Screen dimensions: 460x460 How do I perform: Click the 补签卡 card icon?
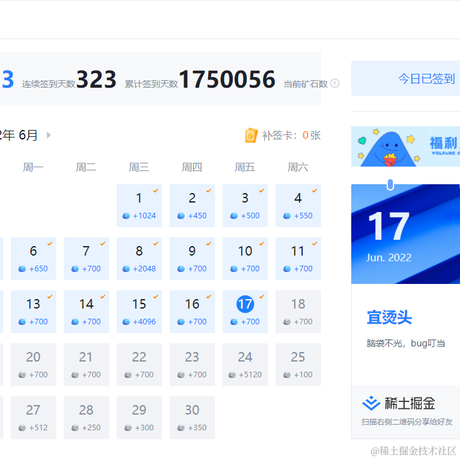click(x=251, y=135)
